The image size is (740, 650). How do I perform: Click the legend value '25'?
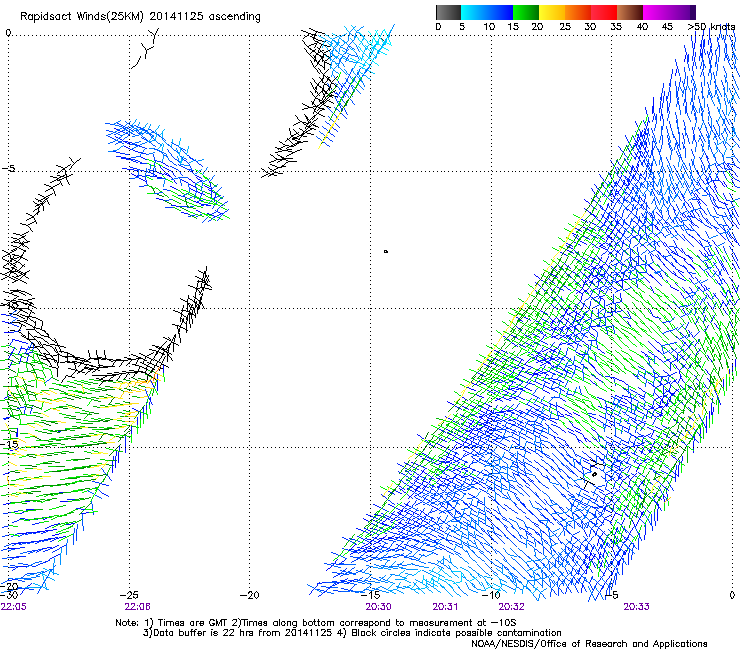tap(565, 27)
